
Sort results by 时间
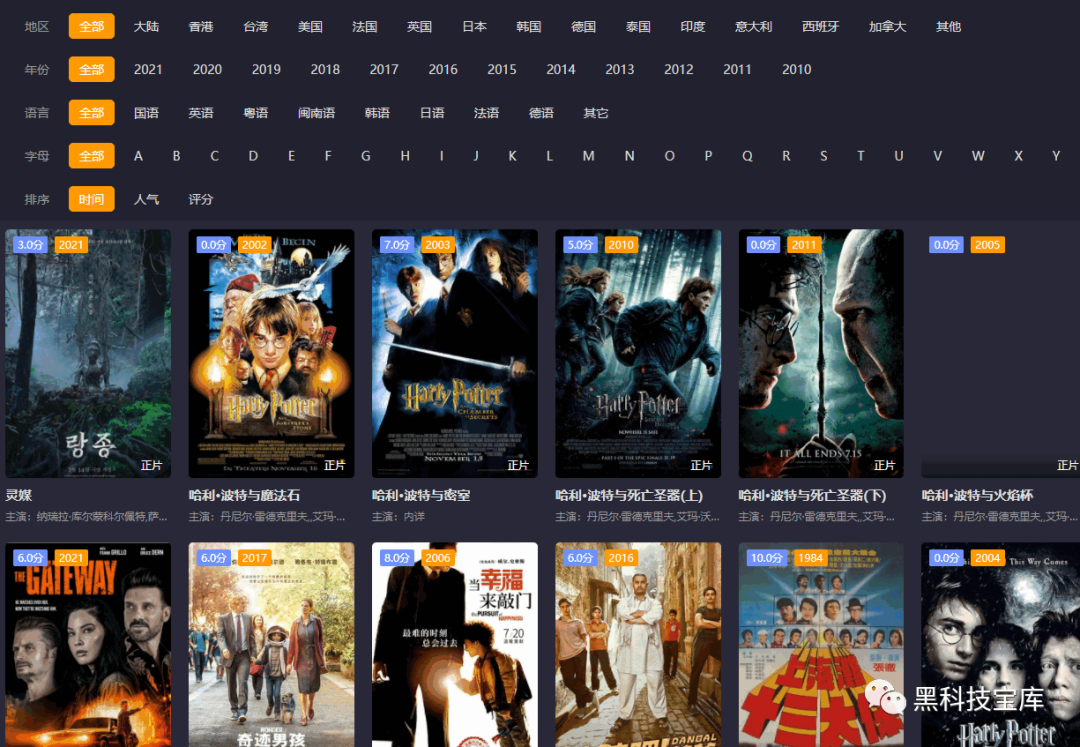[92, 199]
